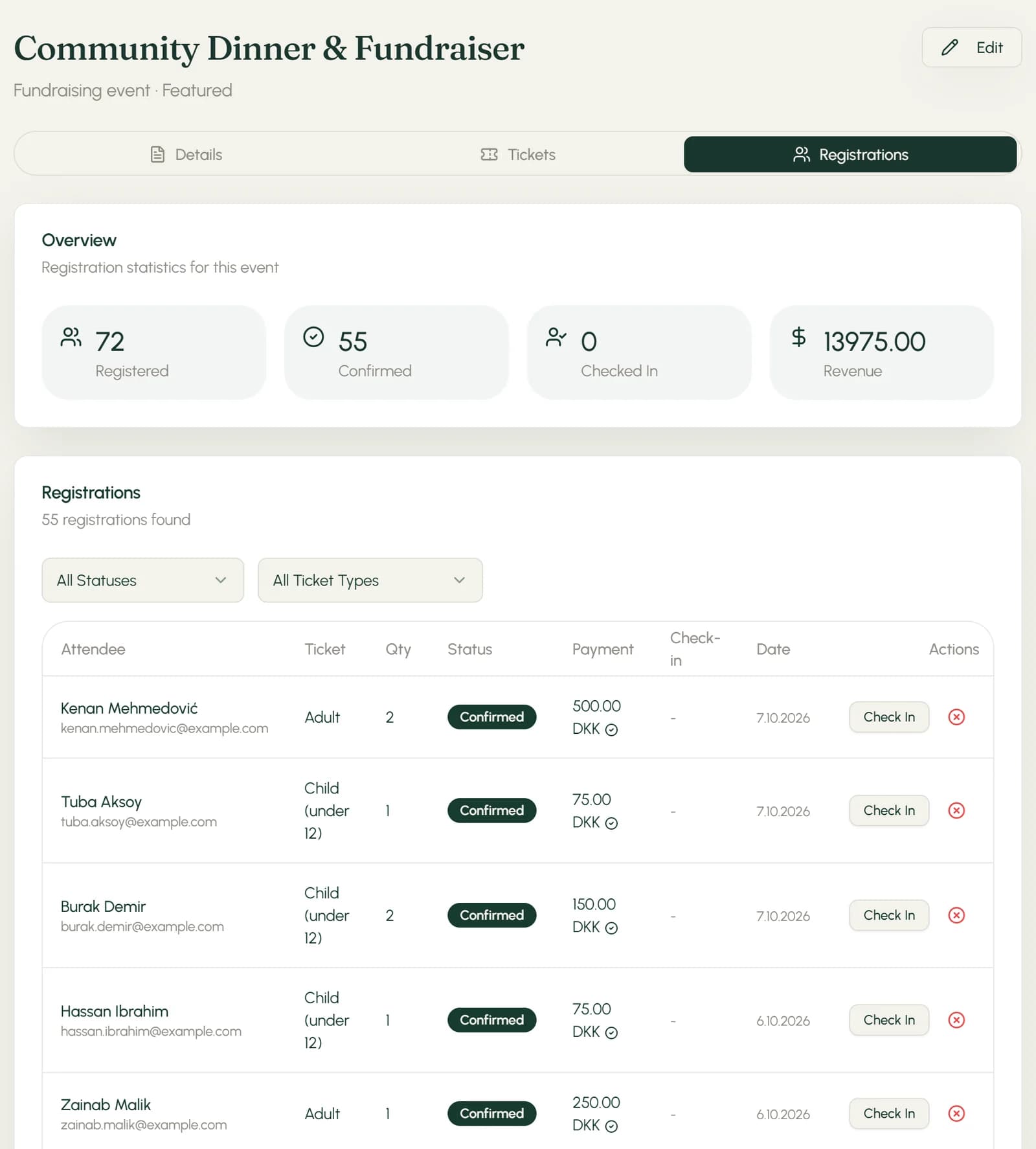This screenshot has height=1149, width=1036.
Task: Switch to the Details tab
Action: [x=186, y=154]
